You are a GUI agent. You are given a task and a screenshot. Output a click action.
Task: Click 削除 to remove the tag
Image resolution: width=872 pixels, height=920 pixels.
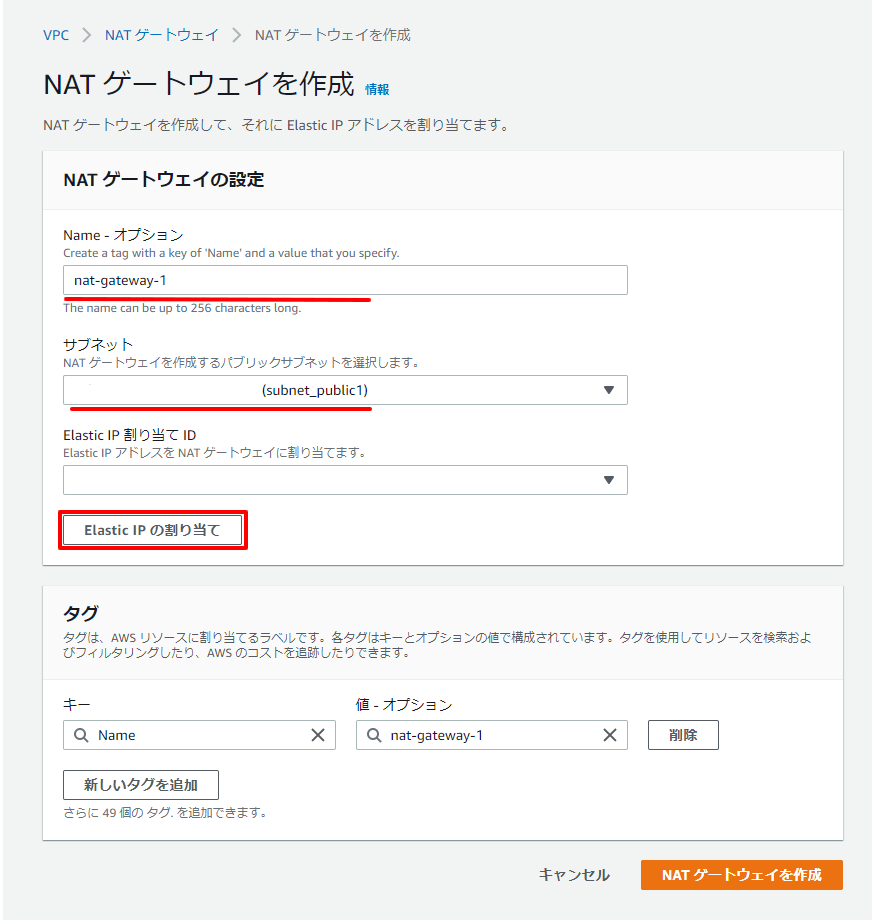coord(683,735)
